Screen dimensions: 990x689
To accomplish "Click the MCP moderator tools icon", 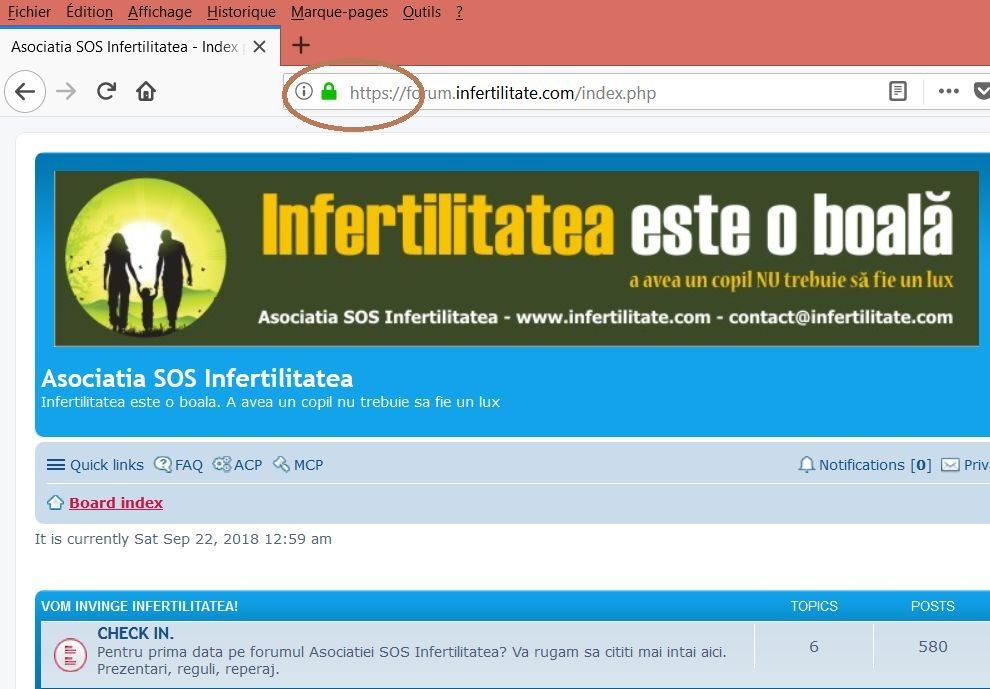I will (281, 464).
